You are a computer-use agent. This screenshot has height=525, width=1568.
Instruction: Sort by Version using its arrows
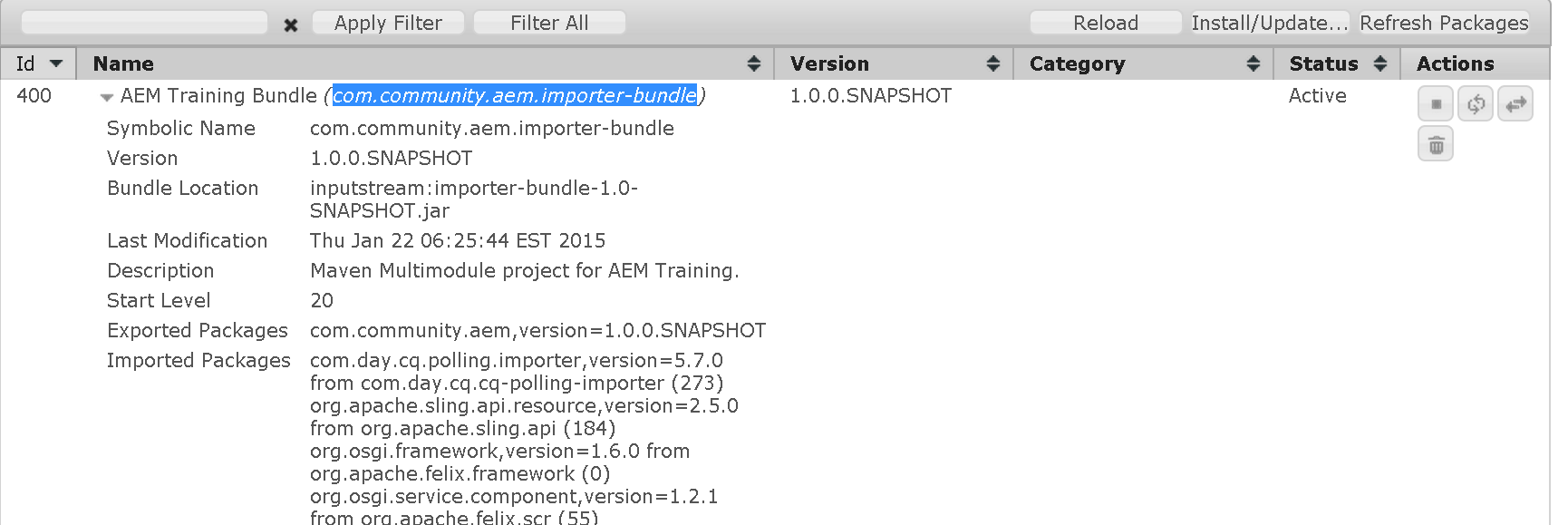(993, 63)
